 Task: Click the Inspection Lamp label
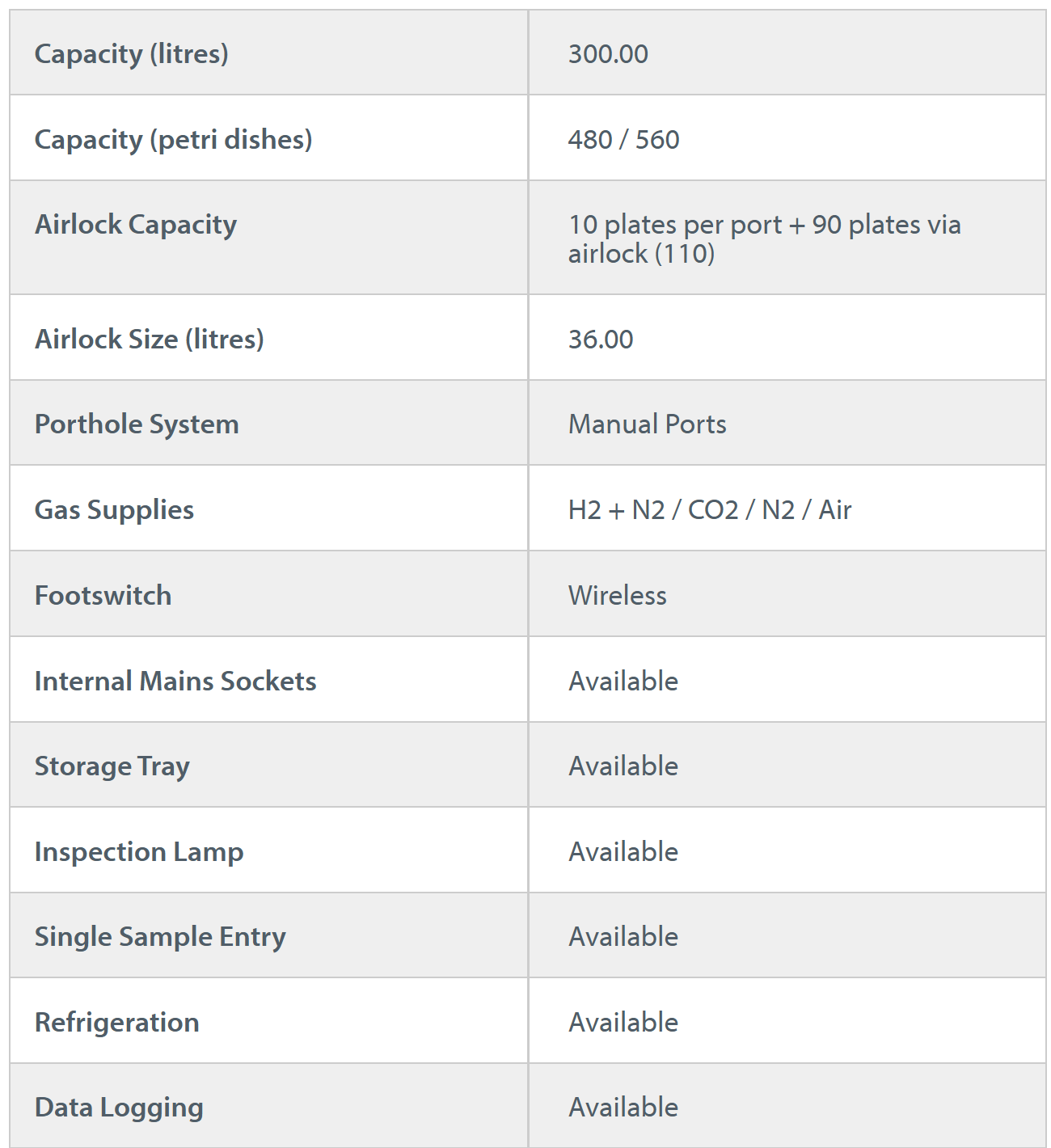(x=139, y=852)
